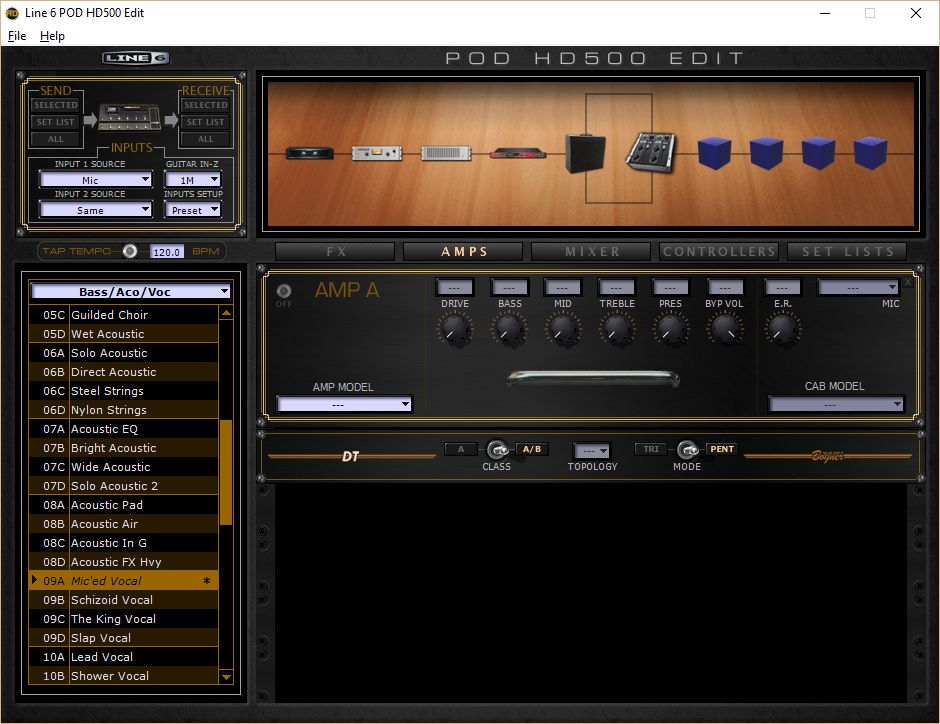The height and width of the screenshot is (724, 940).
Task: Open the File menu
Action: tap(17, 36)
